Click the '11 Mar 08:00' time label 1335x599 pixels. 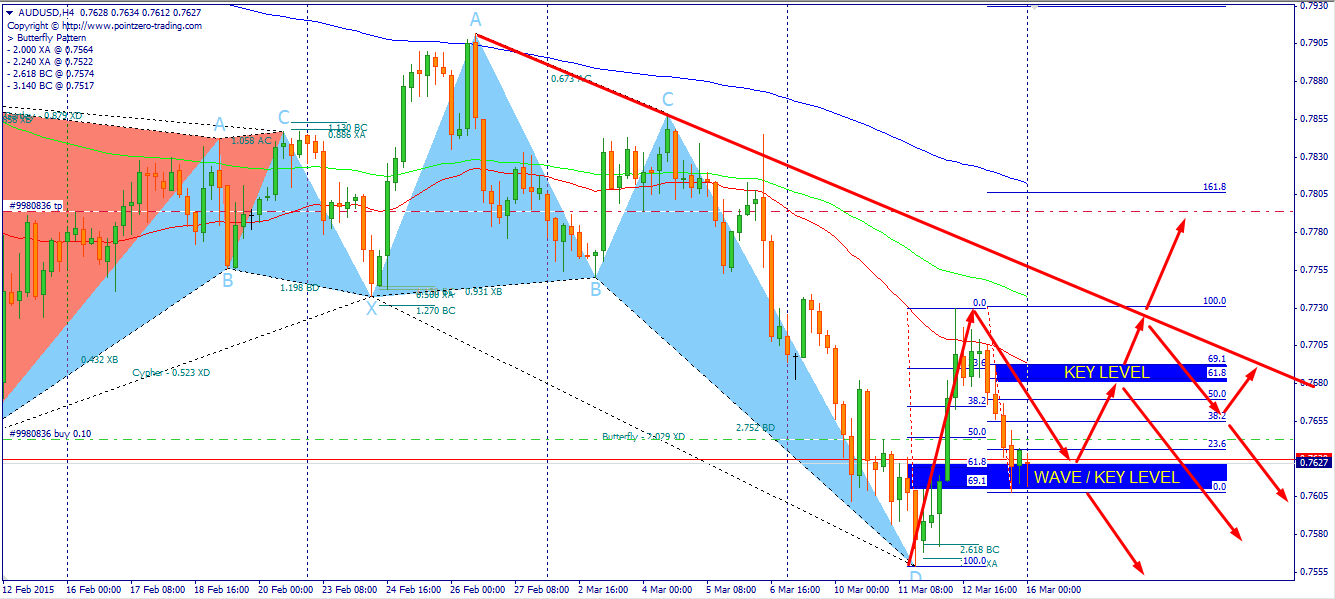point(925,590)
